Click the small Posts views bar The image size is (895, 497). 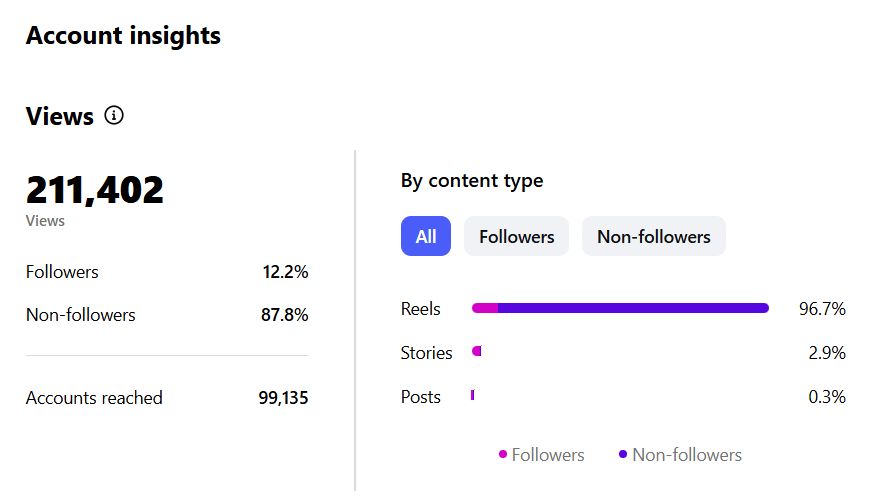pyautogui.click(x=472, y=396)
